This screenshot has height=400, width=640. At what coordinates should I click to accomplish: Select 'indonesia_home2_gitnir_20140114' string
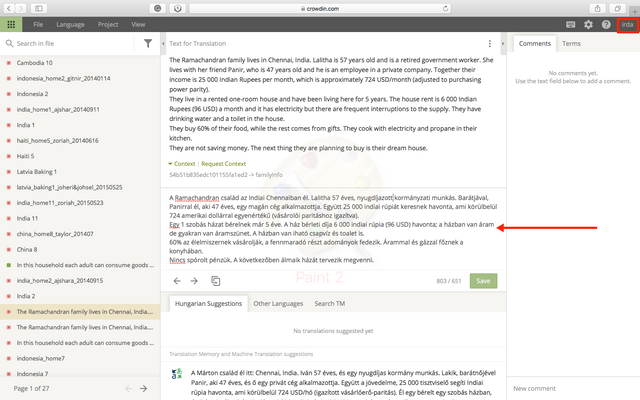click(63, 78)
